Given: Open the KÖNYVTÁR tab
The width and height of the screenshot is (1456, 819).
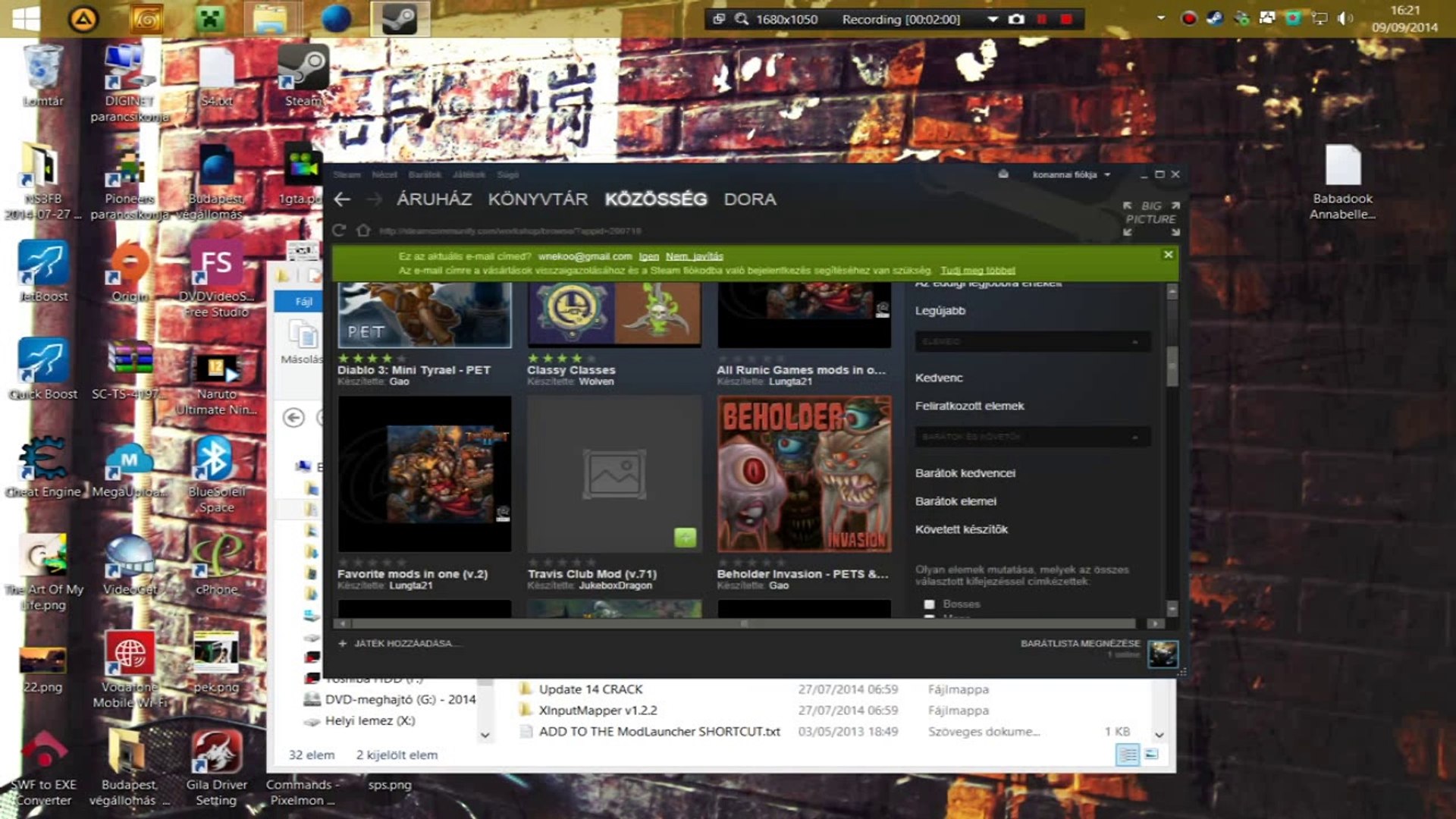Looking at the screenshot, I should tap(538, 199).
